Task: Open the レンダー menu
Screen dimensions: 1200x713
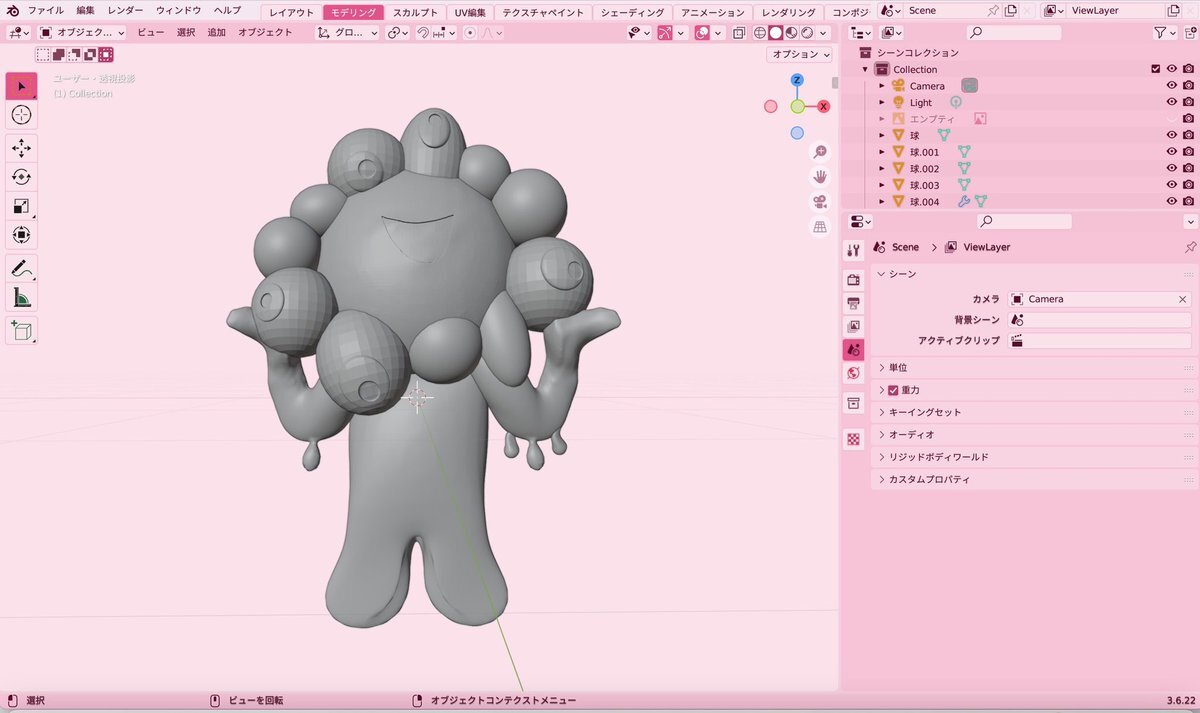Action: coord(125,10)
